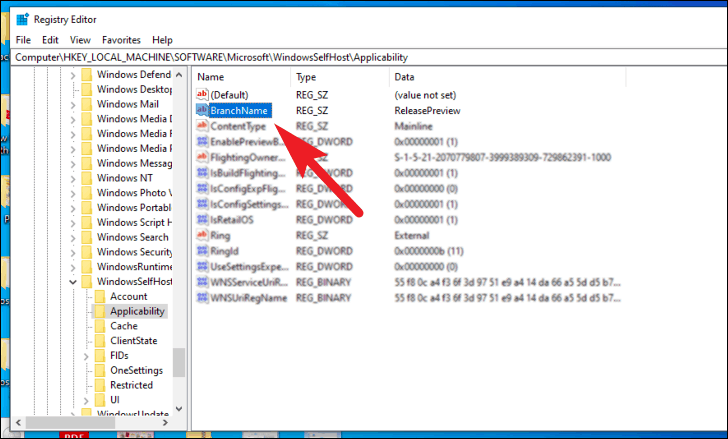Click the IsConfigExpFlig DWORD icon

[202, 188]
